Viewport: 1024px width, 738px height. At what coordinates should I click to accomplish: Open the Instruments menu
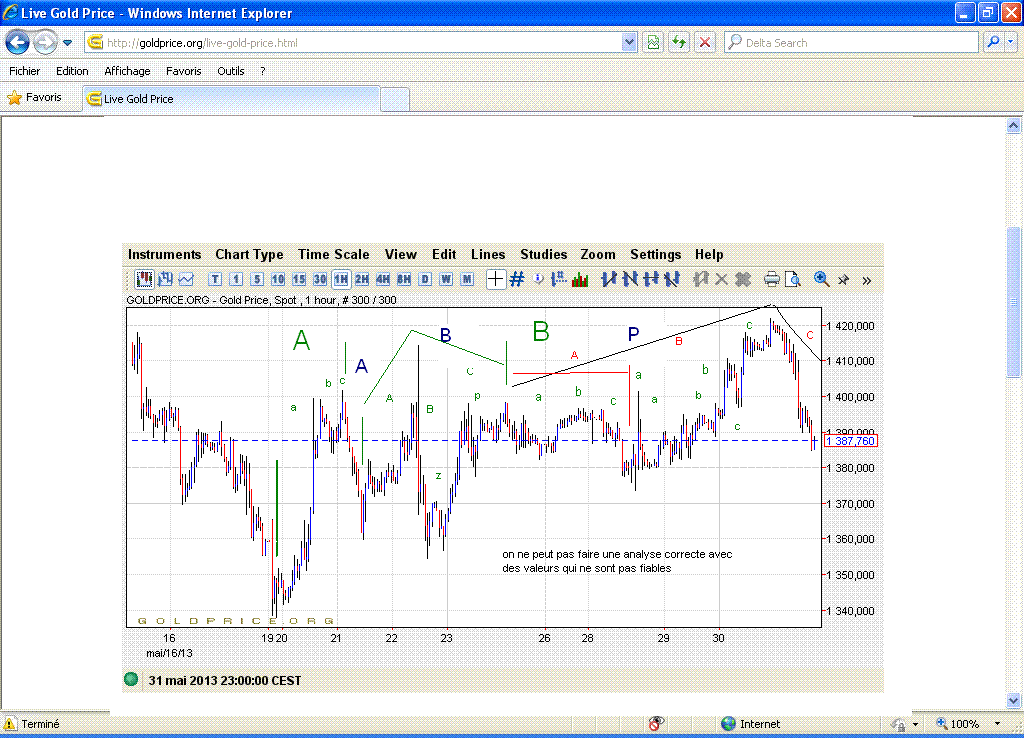(x=165, y=255)
